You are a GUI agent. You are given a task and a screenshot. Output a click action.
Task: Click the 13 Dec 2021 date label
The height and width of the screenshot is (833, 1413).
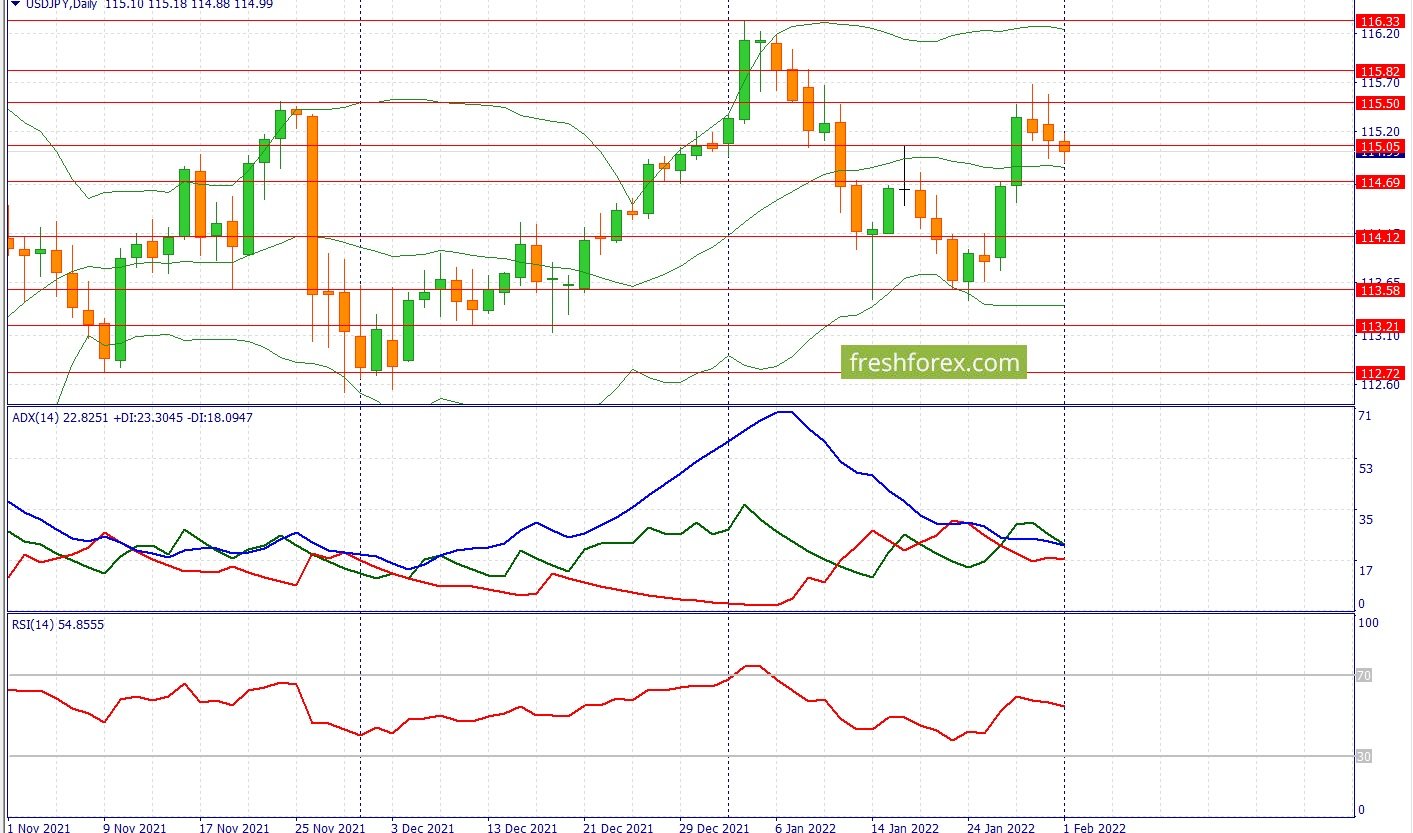click(x=521, y=828)
